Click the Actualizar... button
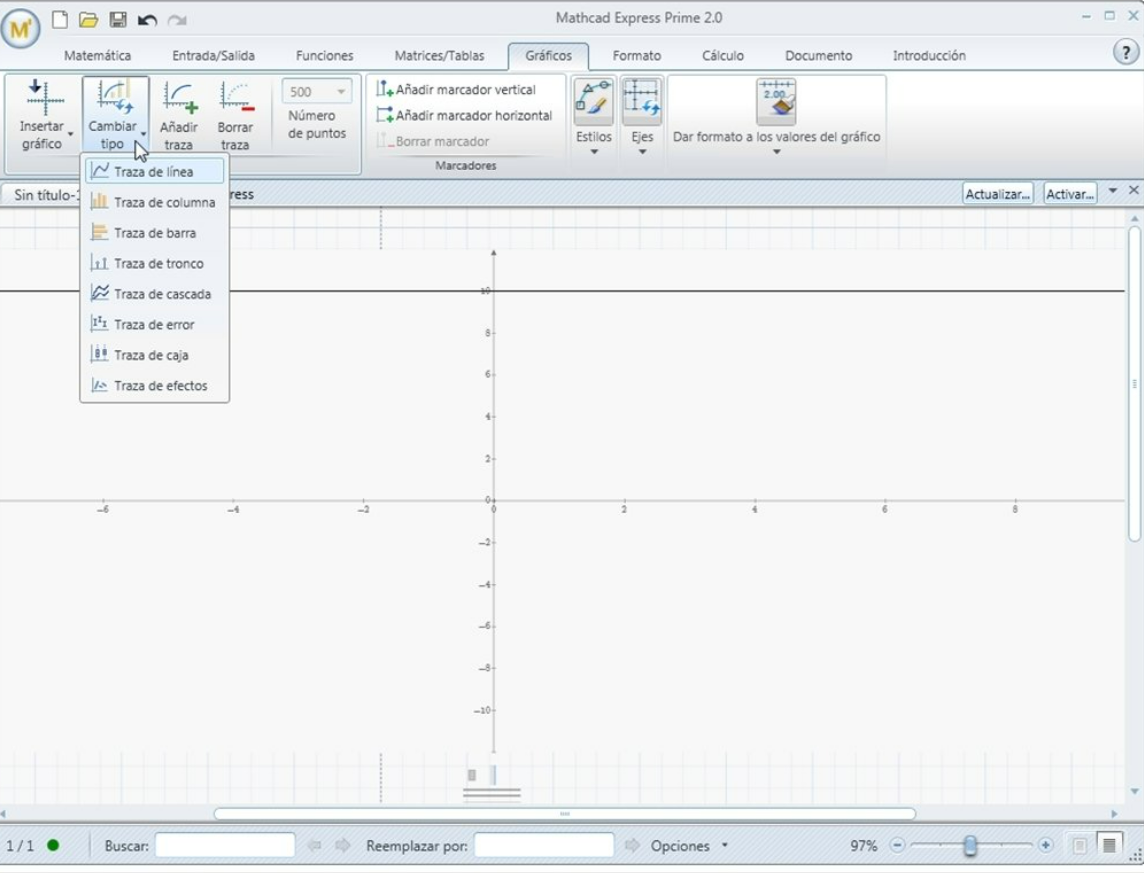Screen dimensions: 1144x873 tap(997, 194)
